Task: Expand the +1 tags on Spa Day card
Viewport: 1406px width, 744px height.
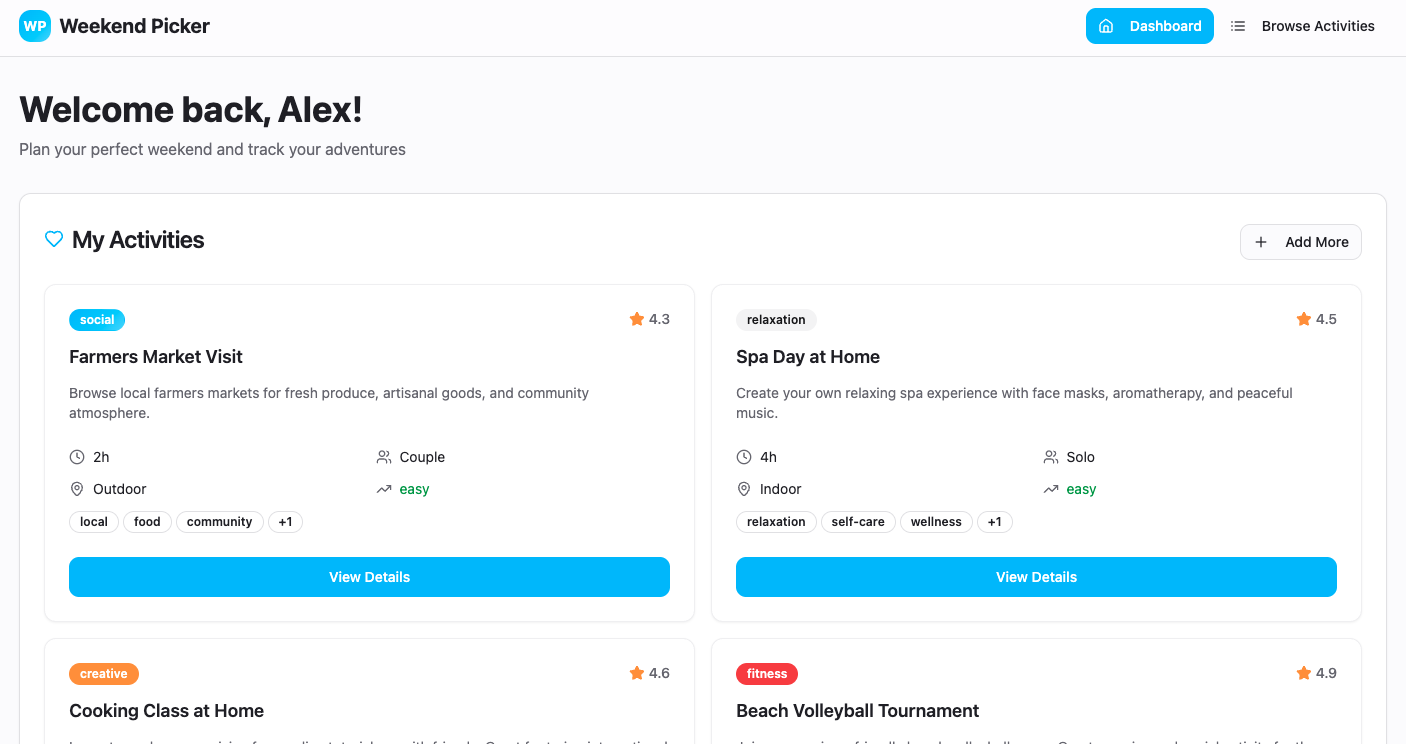Action: point(994,522)
